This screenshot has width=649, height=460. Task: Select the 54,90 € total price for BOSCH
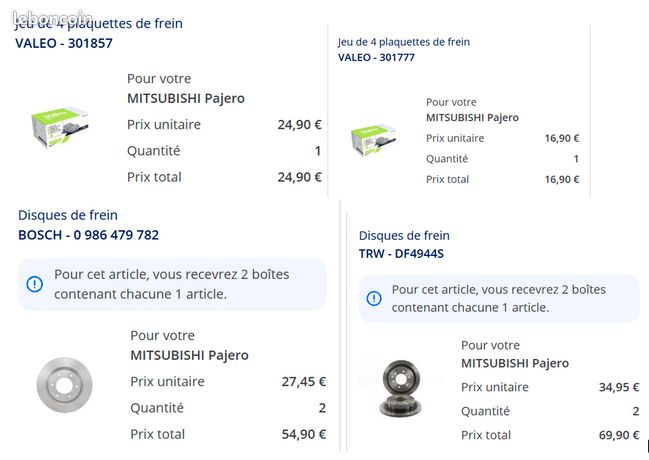click(x=303, y=434)
